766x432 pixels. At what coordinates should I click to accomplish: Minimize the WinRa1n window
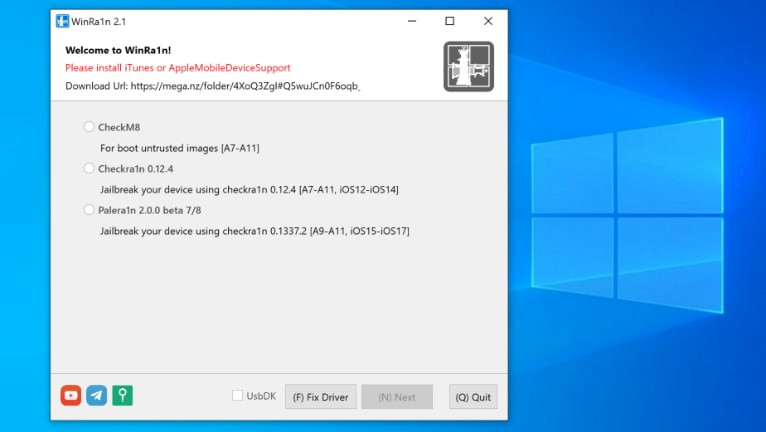(412, 21)
